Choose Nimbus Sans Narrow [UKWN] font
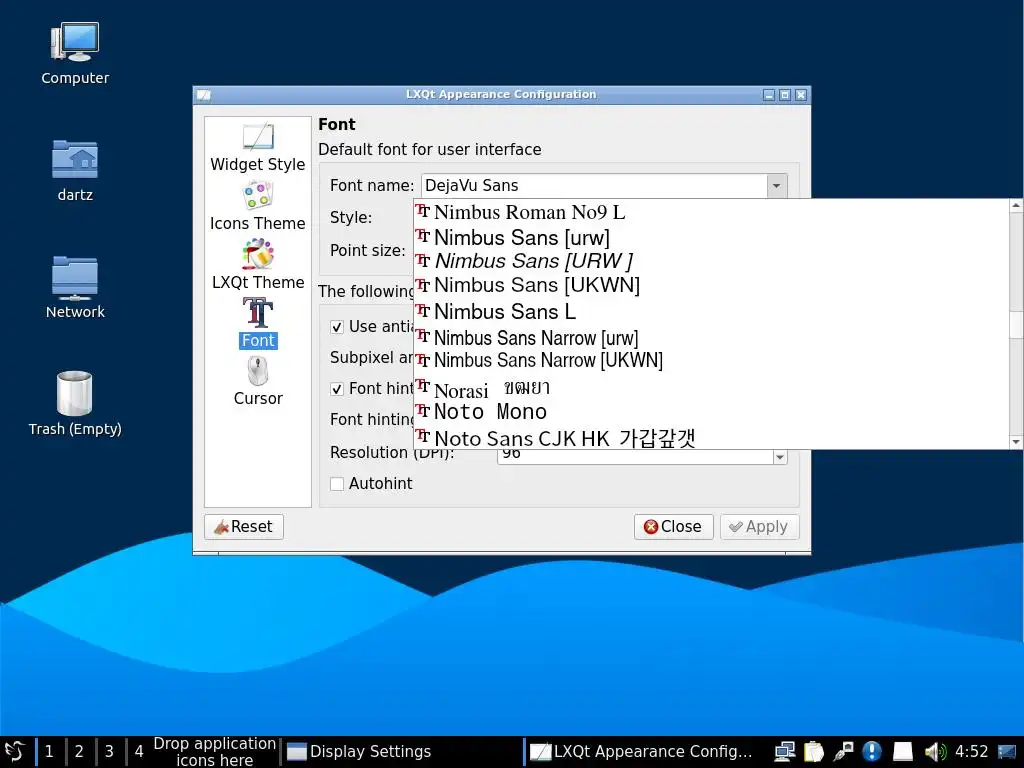 tap(711, 360)
